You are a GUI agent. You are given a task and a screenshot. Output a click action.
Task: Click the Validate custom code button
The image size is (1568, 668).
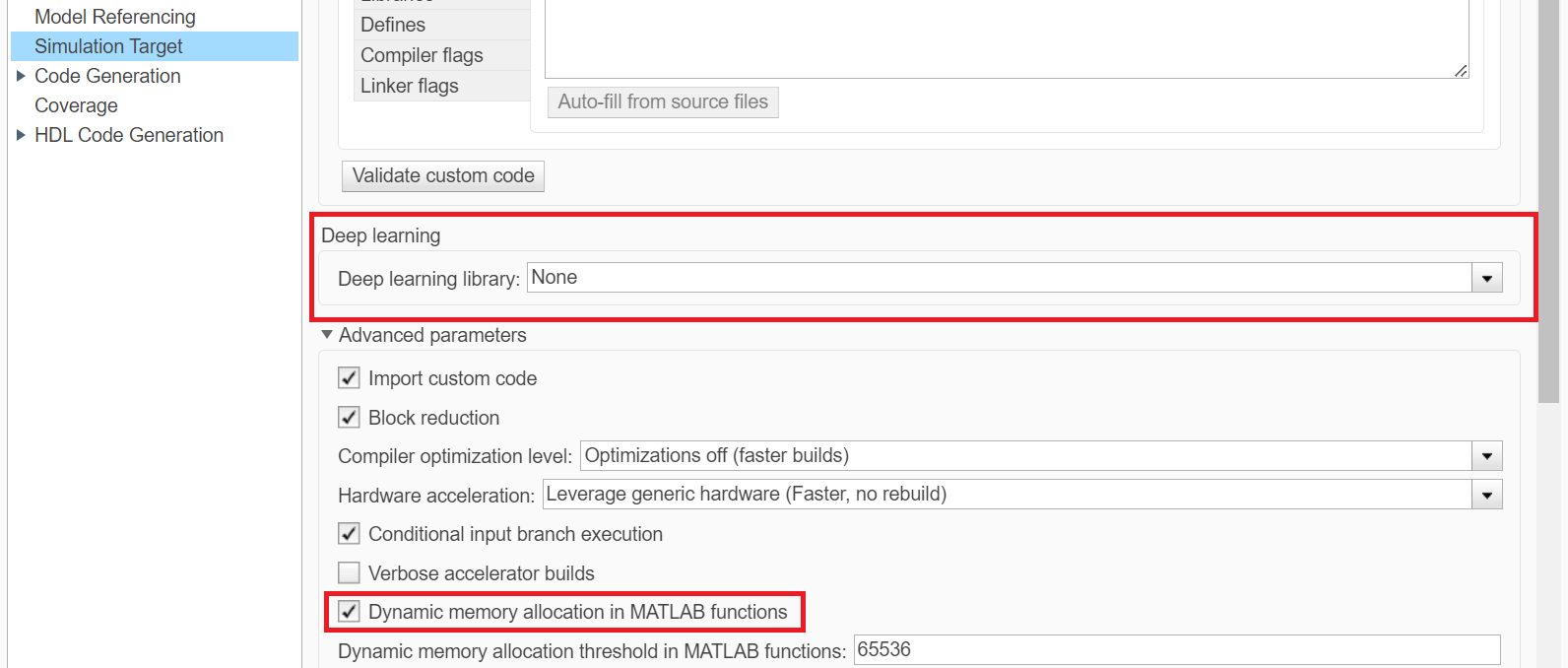(443, 176)
